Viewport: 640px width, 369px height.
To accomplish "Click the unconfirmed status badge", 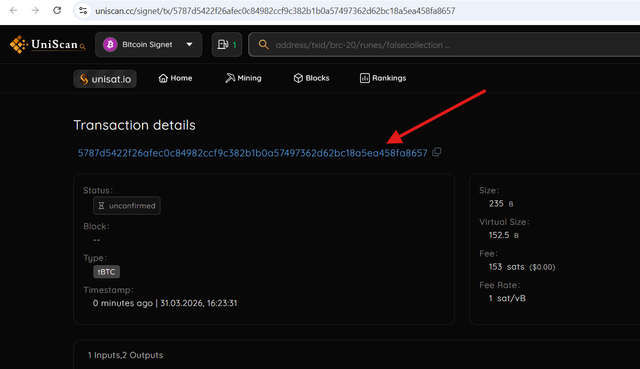I will click(x=127, y=206).
